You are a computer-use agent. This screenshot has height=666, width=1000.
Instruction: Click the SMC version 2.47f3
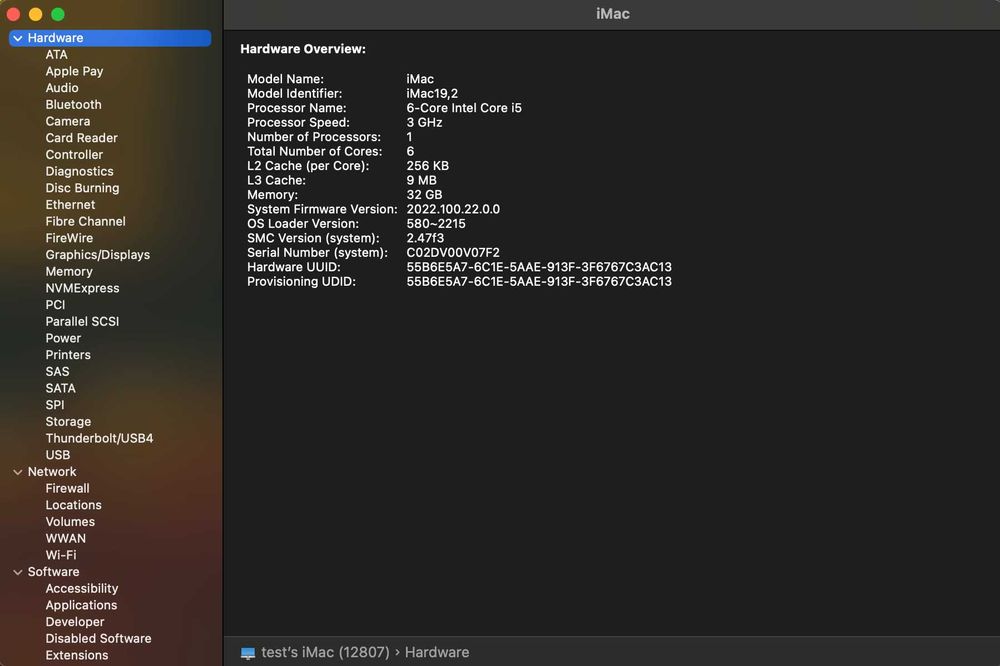pyautogui.click(x=425, y=238)
